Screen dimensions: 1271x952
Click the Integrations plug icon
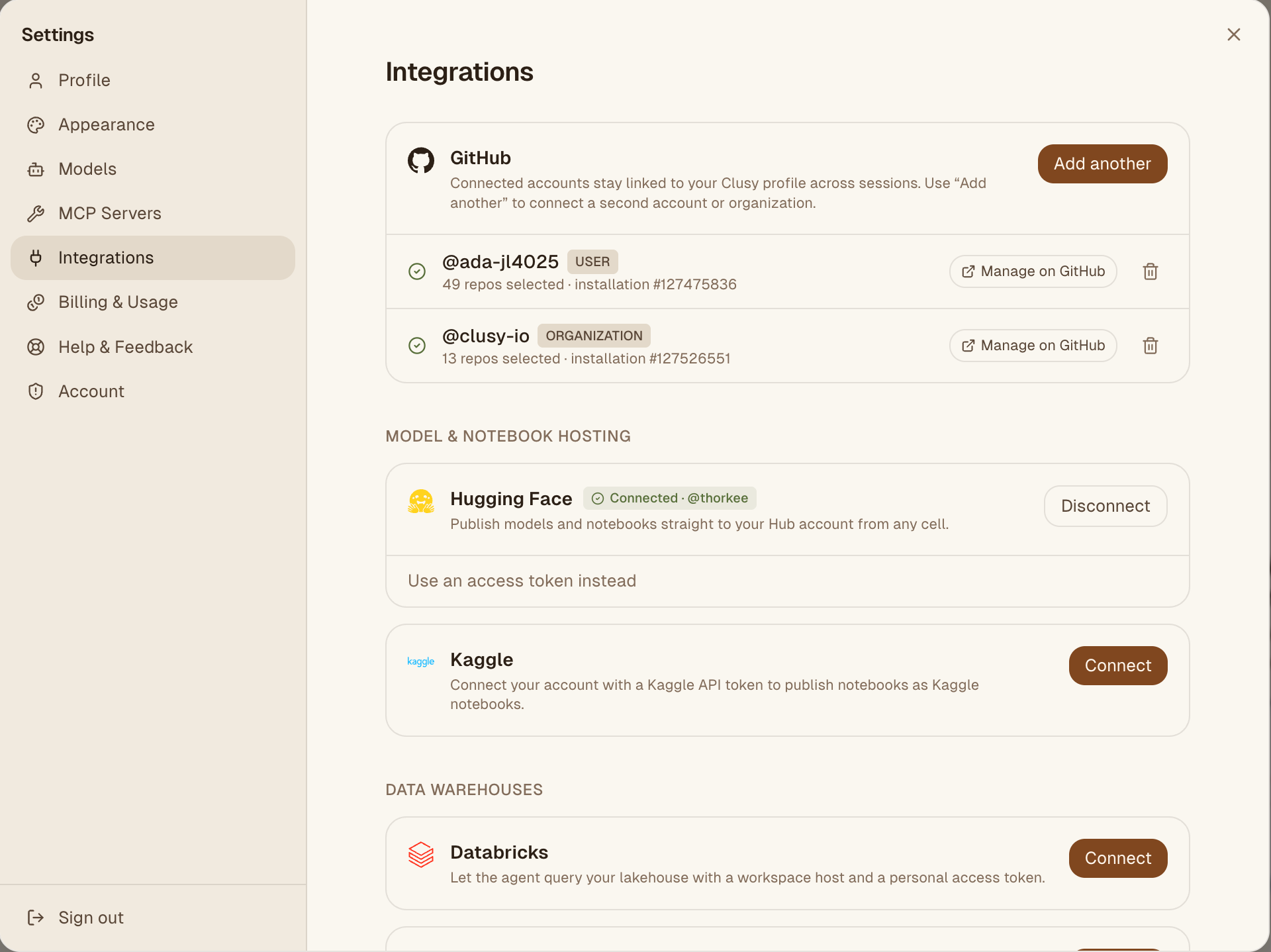(x=36, y=258)
